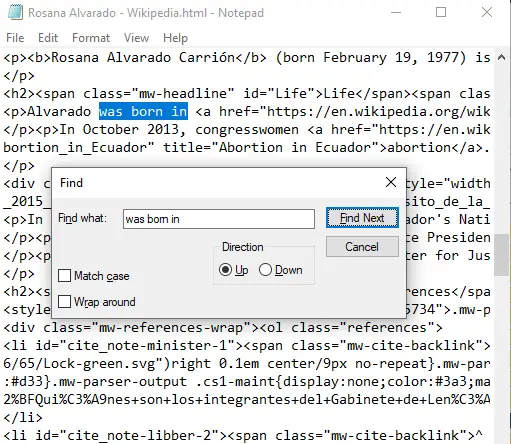Click the text 'mw-references-wrap'
This screenshot has width=511, height=444.
click(171, 327)
